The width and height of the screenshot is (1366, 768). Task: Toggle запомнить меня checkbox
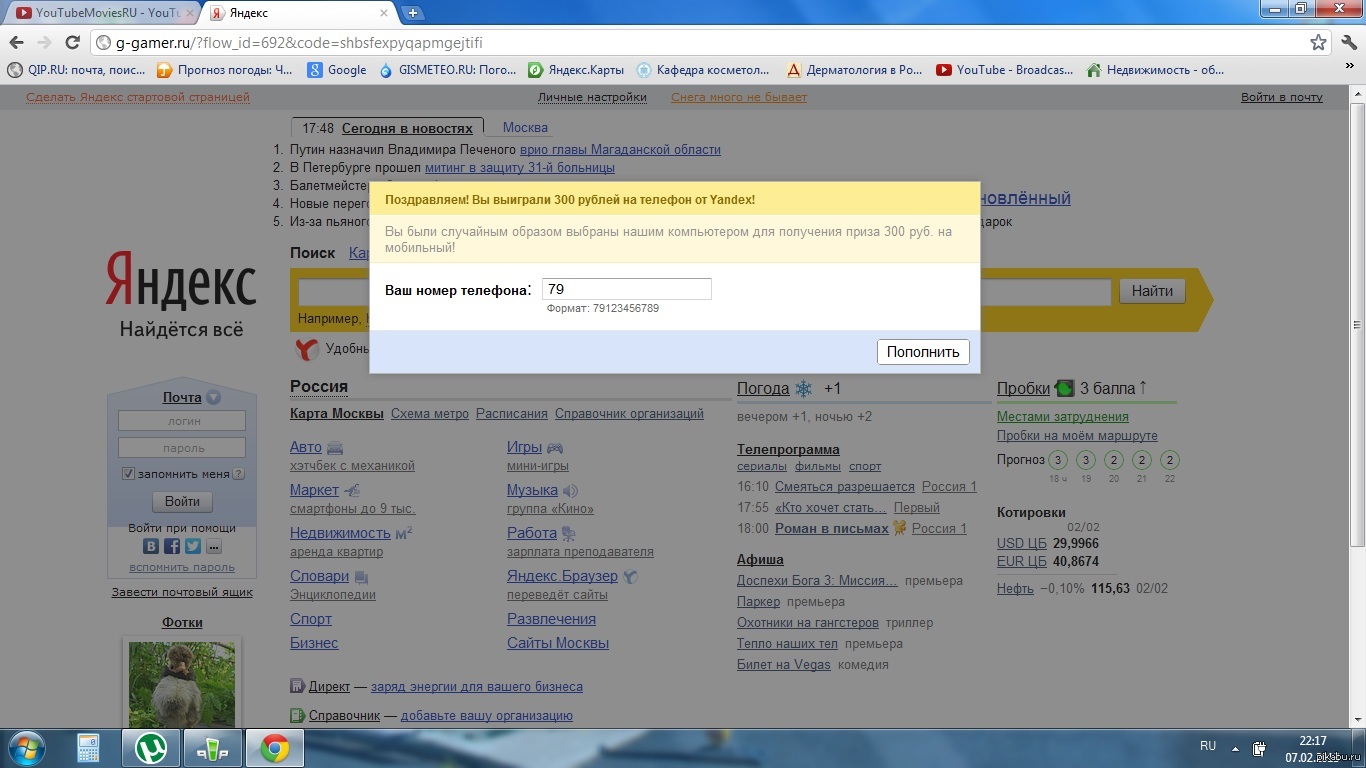(128, 473)
